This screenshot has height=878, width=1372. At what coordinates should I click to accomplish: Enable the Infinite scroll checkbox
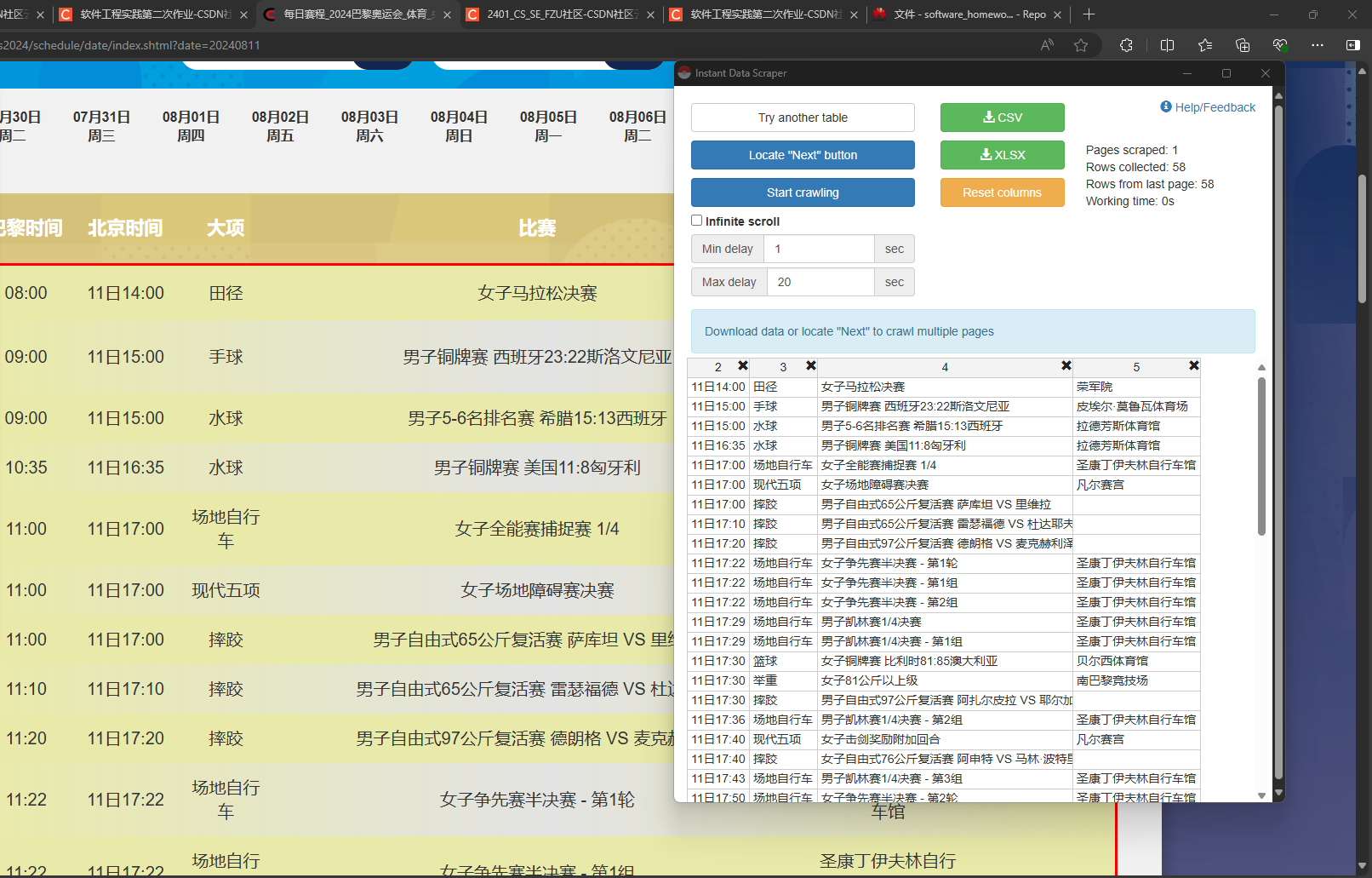click(x=697, y=221)
